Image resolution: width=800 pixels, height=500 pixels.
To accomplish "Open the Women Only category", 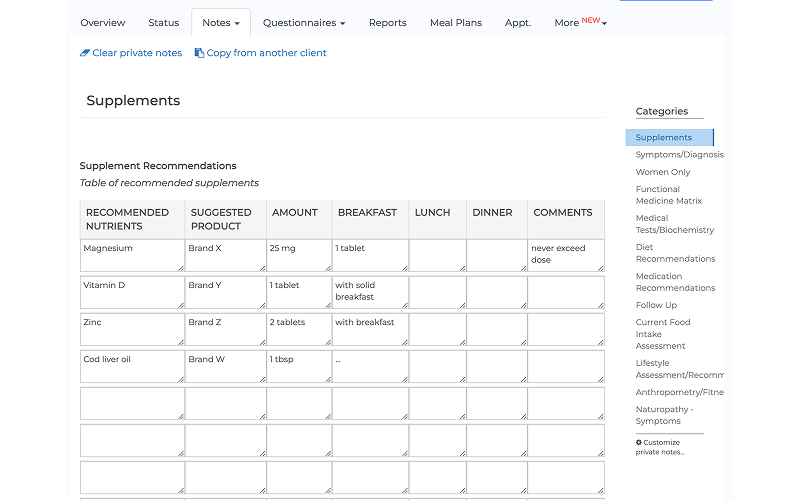I will 663,172.
